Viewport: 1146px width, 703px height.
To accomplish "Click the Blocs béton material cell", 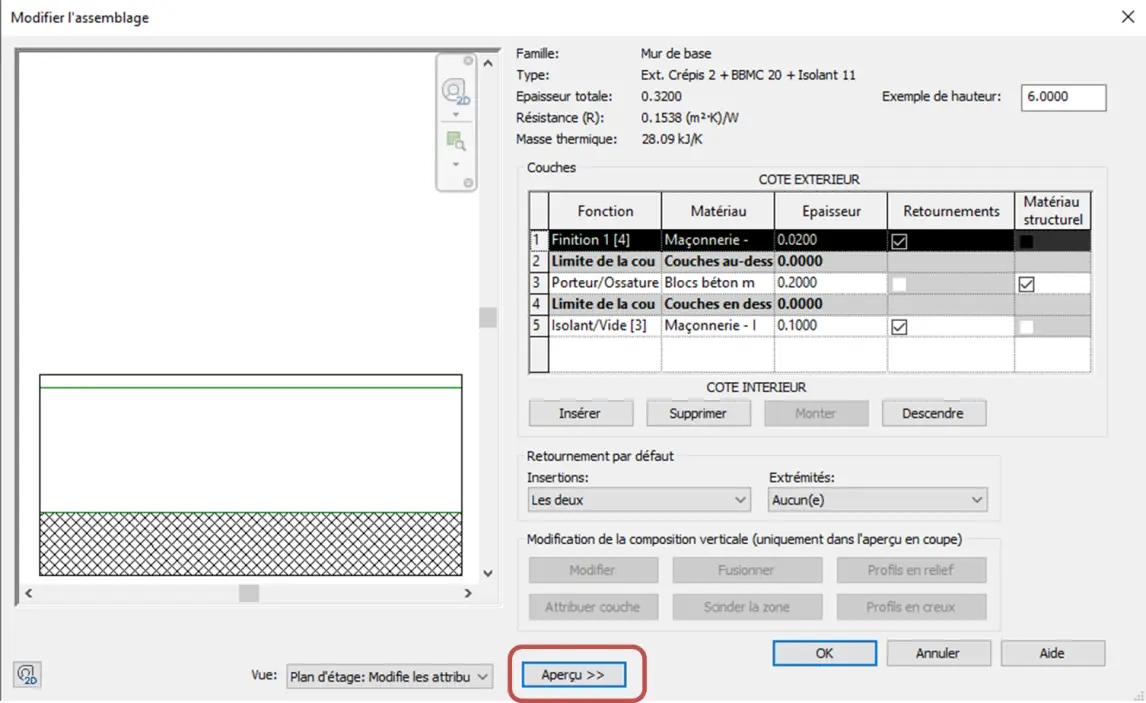I will point(718,283).
